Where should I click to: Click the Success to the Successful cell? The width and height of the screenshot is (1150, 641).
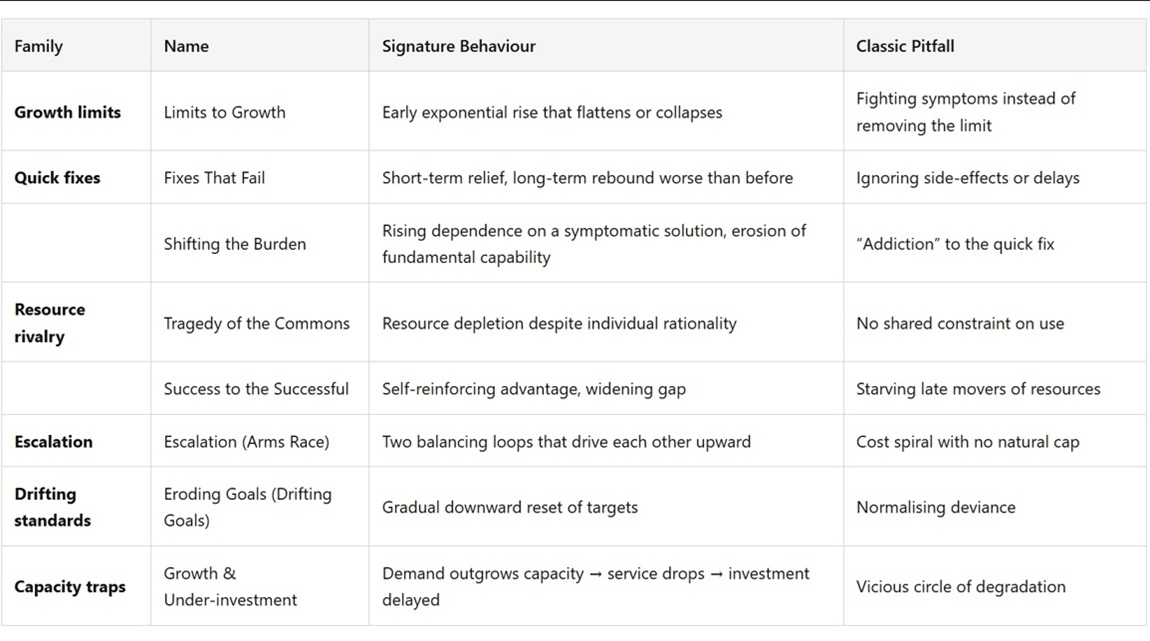tap(256, 389)
